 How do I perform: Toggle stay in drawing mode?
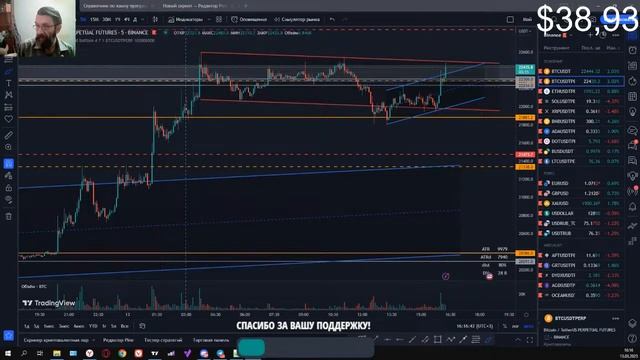(x=9, y=176)
